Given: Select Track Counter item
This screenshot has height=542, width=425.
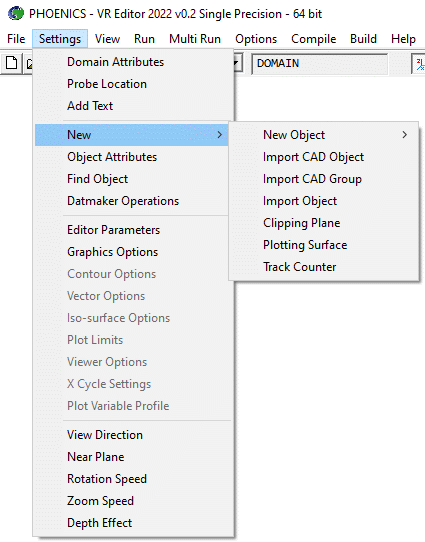Looking at the screenshot, I should coord(299,267).
